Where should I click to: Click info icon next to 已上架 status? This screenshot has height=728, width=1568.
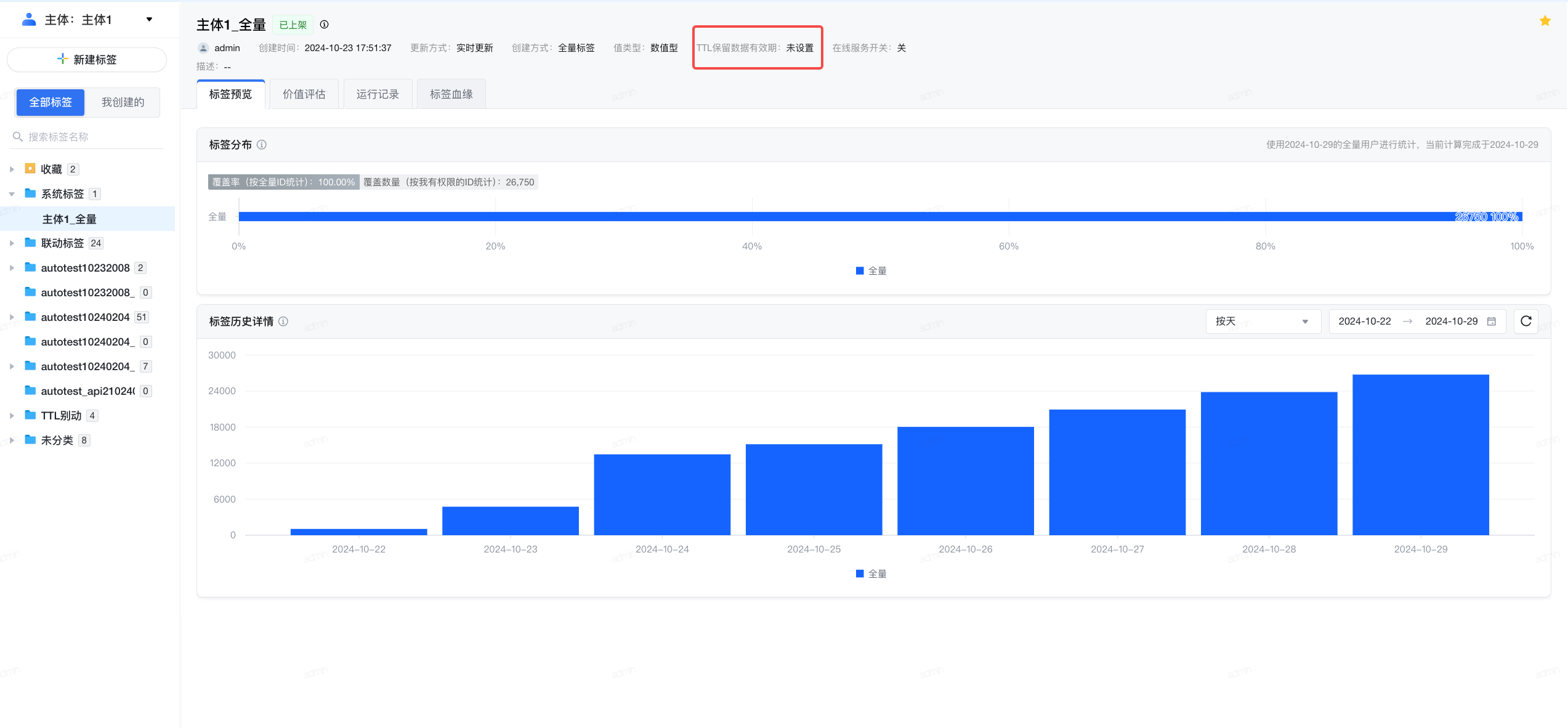tap(324, 25)
